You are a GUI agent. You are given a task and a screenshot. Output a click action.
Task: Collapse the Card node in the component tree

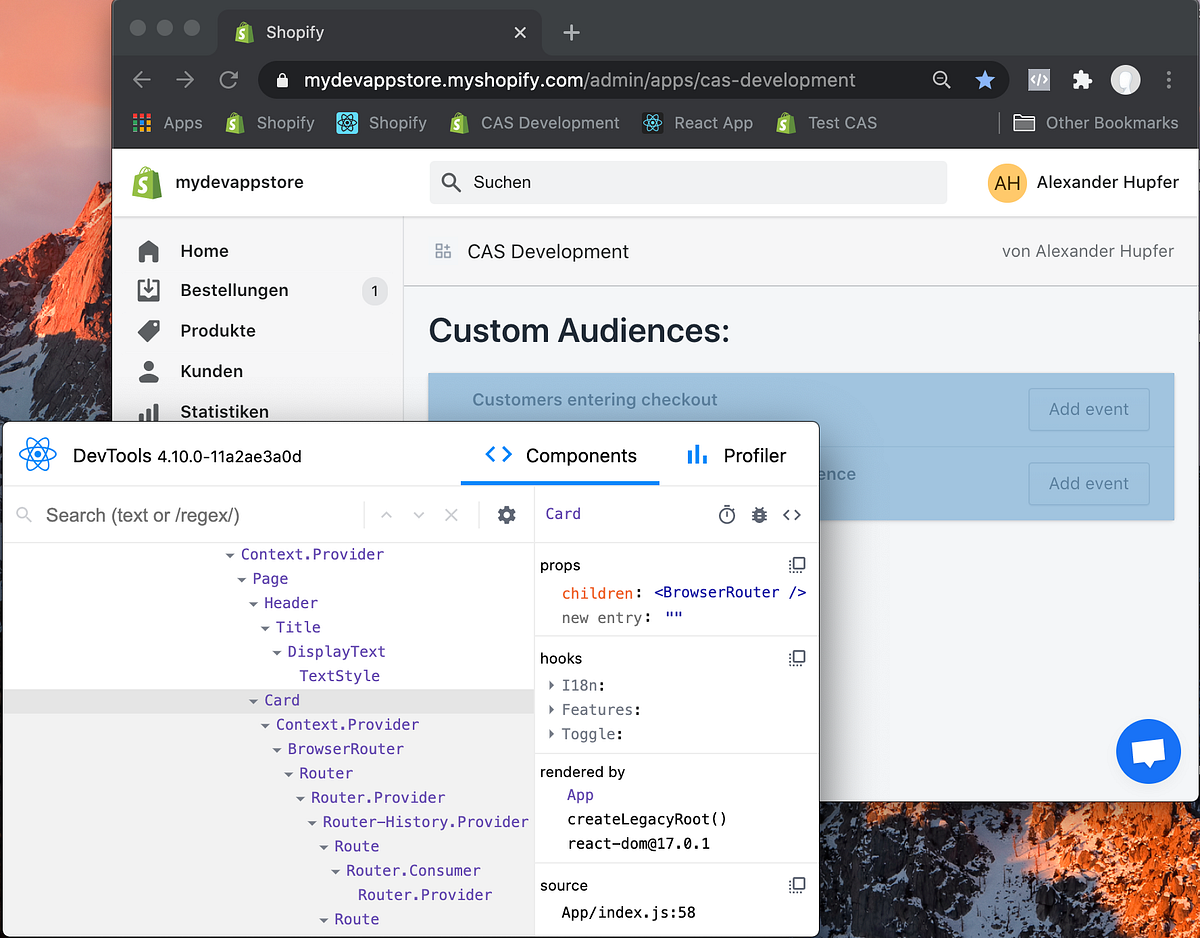252,700
